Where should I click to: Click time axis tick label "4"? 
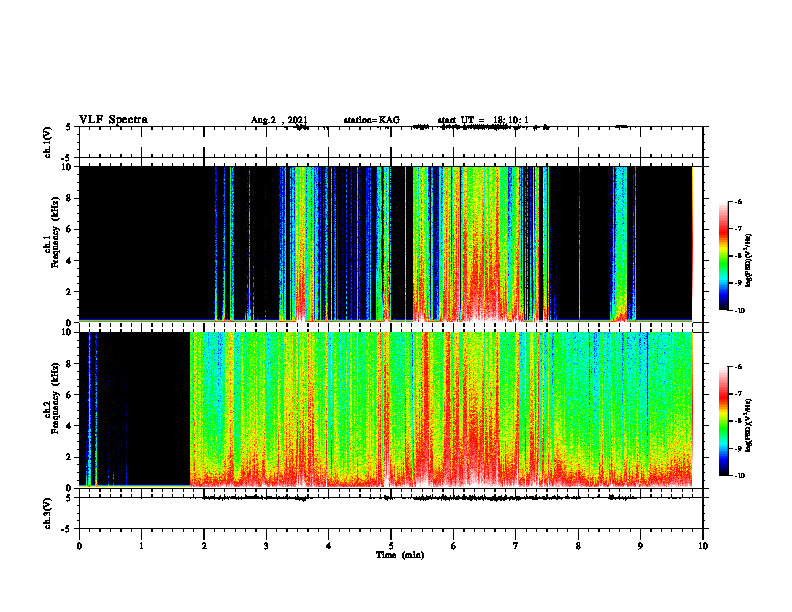click(x=329, y=546)
